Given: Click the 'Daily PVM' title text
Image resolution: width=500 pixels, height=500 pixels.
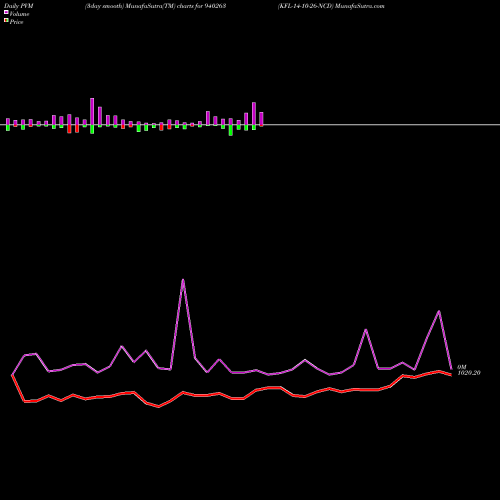Looking at the screenshot, I should click(18, 6).
